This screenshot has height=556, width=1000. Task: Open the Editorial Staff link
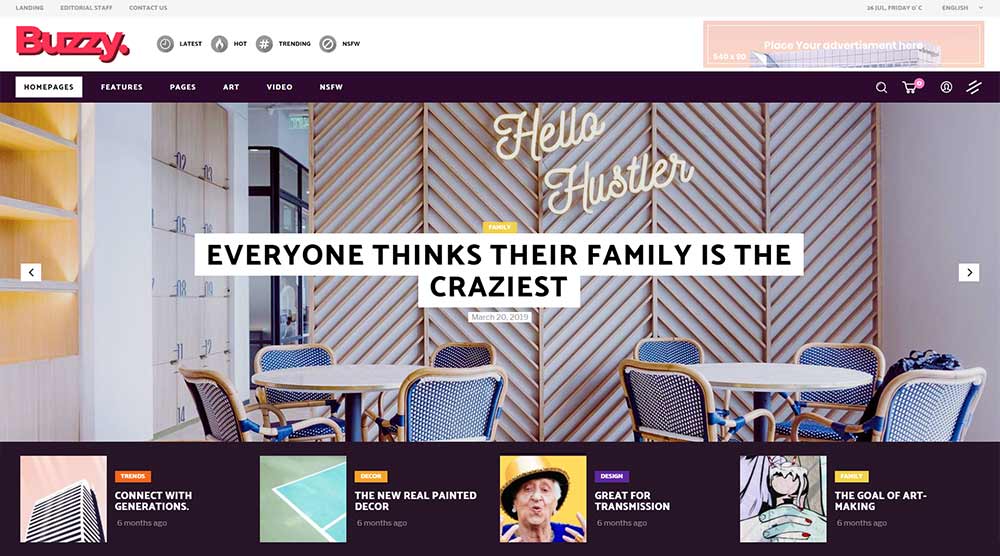pyautogui.click(x=86, y=8)
